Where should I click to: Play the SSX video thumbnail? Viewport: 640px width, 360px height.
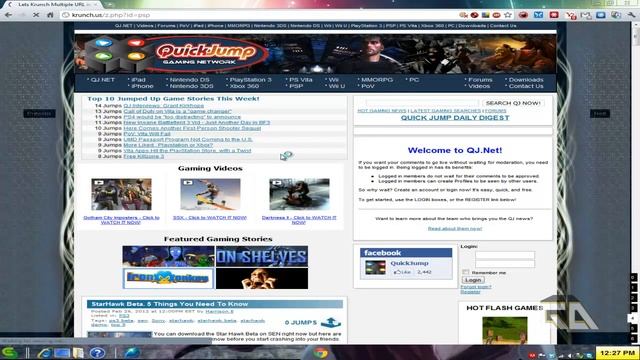210,194
